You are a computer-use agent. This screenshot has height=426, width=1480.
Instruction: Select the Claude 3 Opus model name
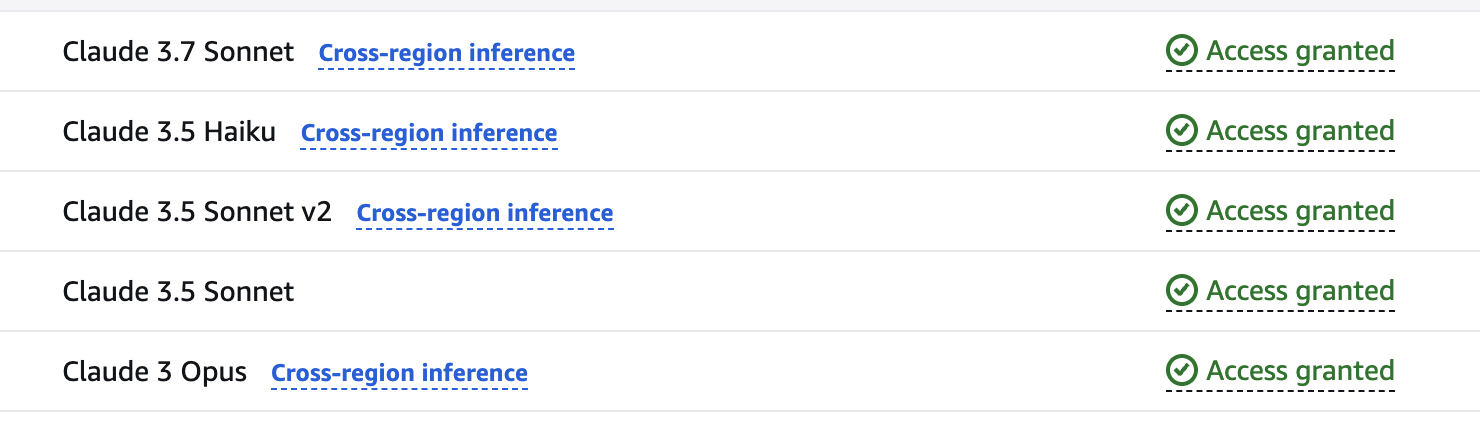point(155,372)
